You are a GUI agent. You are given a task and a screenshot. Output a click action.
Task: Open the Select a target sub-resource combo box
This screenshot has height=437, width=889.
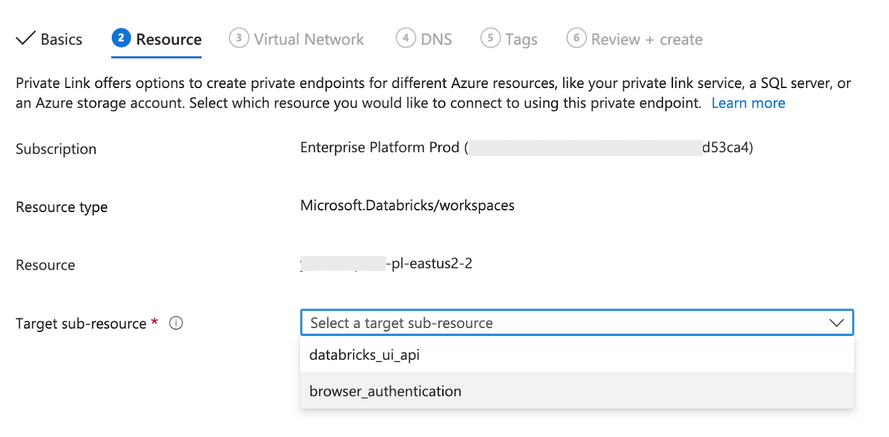(576, 323)
